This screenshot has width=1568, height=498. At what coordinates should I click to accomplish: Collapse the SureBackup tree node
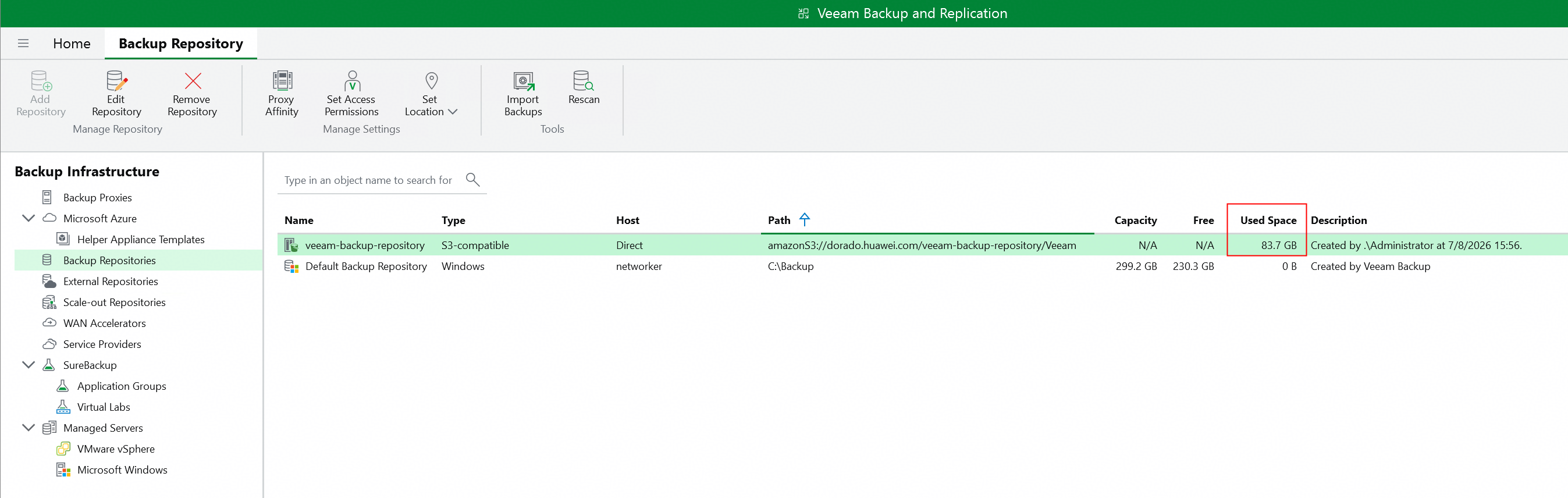point(28,365)
